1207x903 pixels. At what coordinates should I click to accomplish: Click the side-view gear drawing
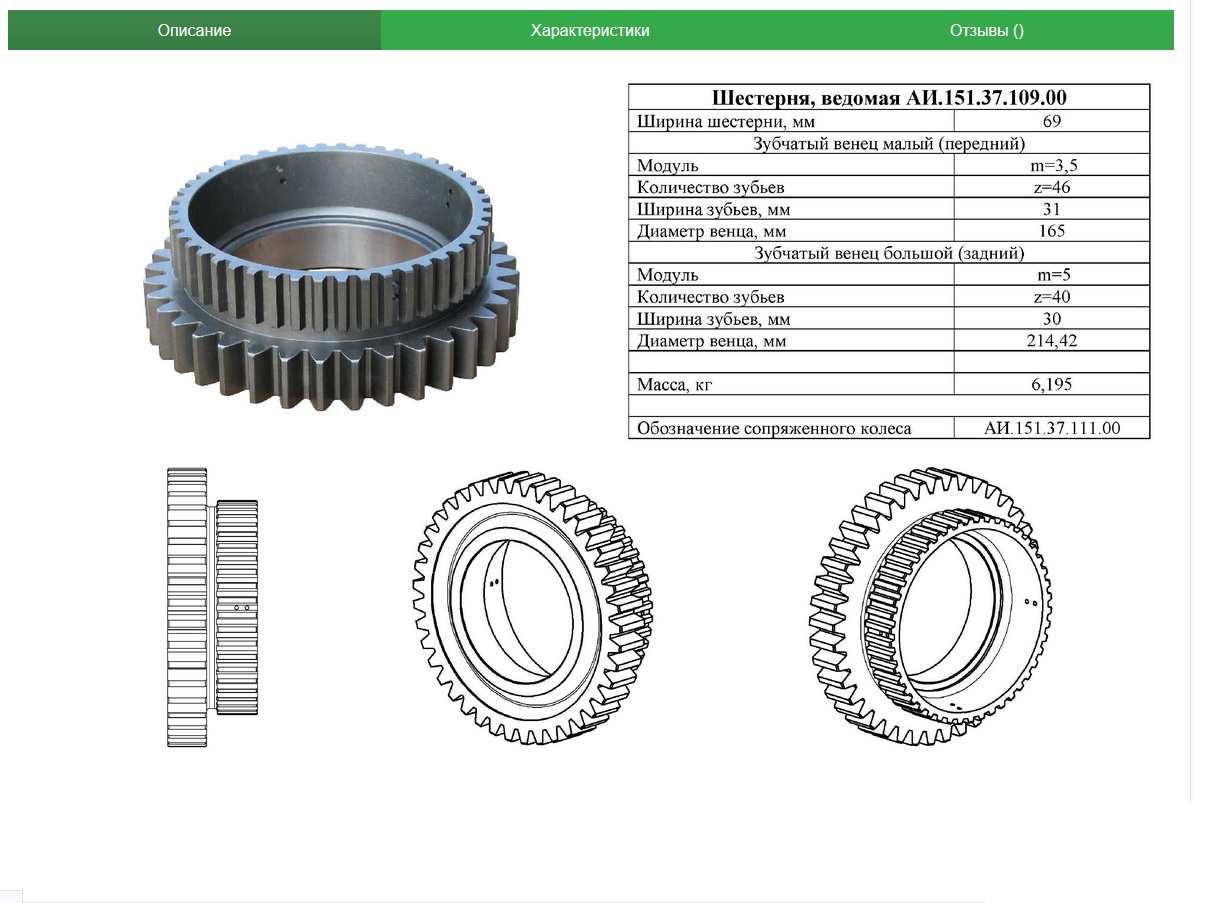click(212, 607)
